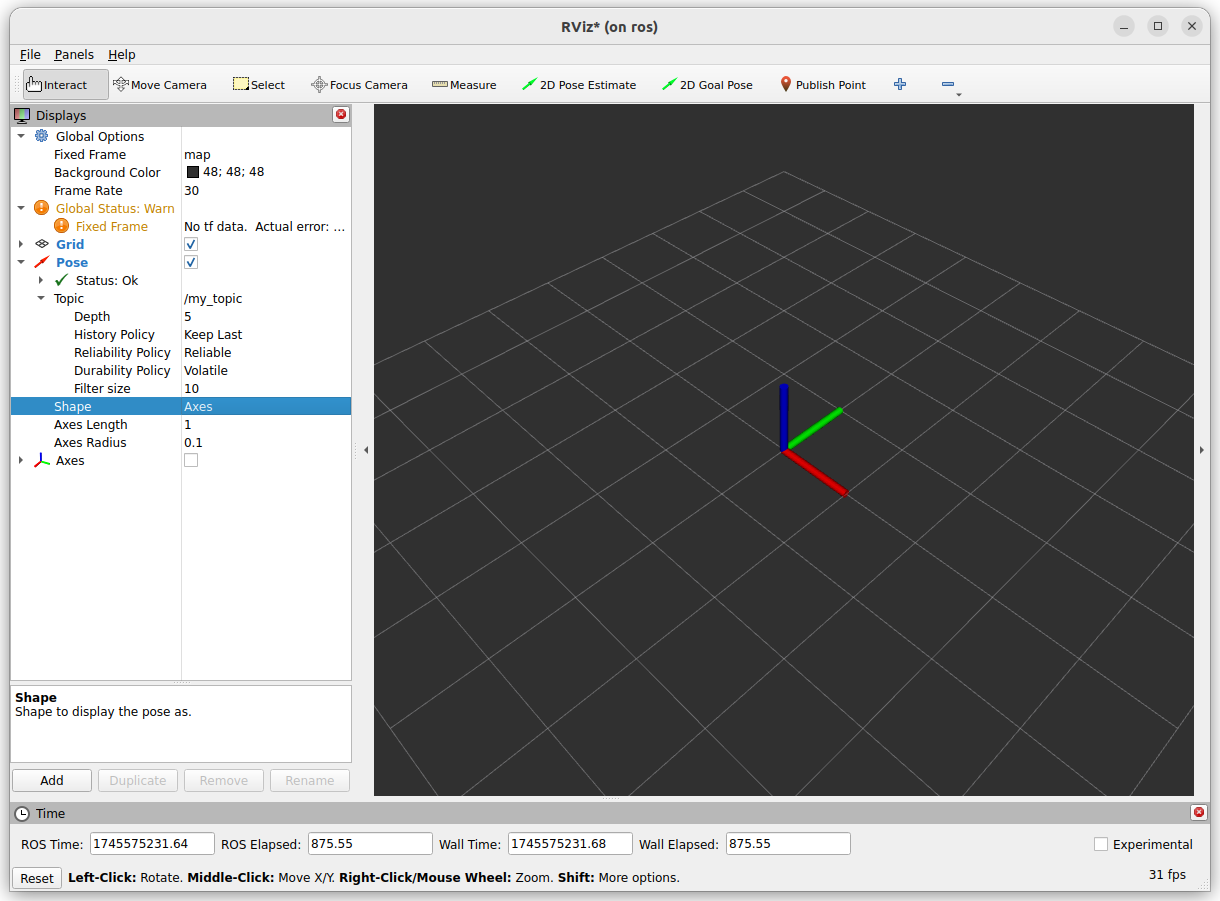Click the Reset button

pos(37,878)
